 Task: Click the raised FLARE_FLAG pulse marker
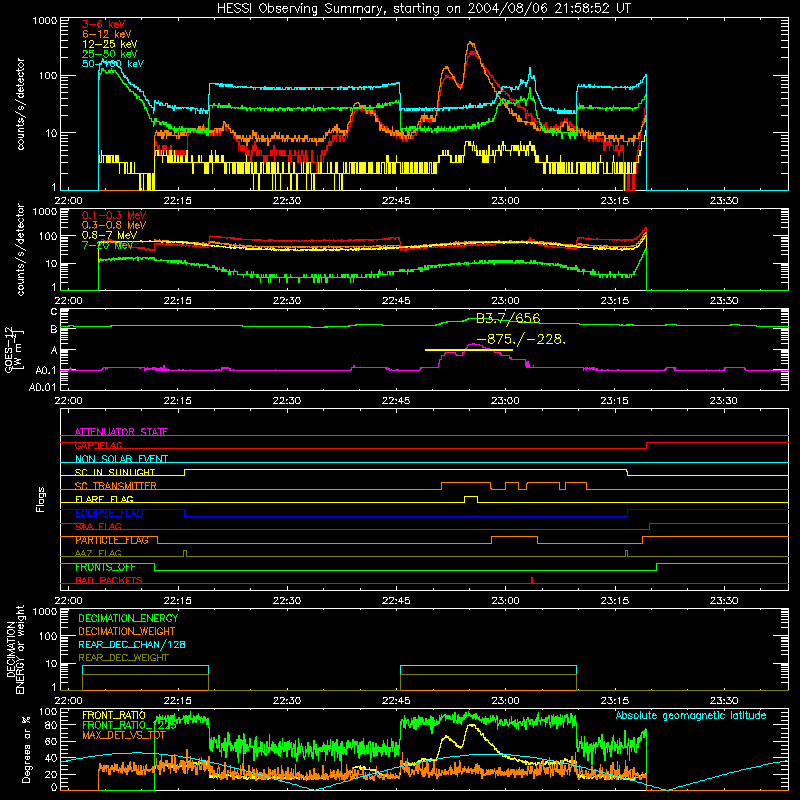pos(471,499)
